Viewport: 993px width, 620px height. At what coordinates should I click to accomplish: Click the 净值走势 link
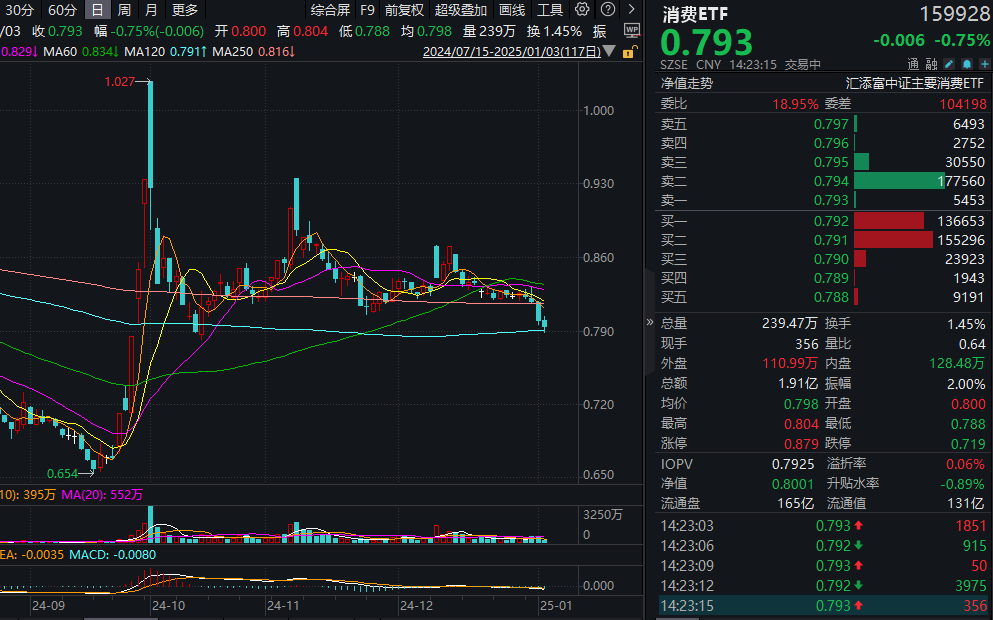686,84
